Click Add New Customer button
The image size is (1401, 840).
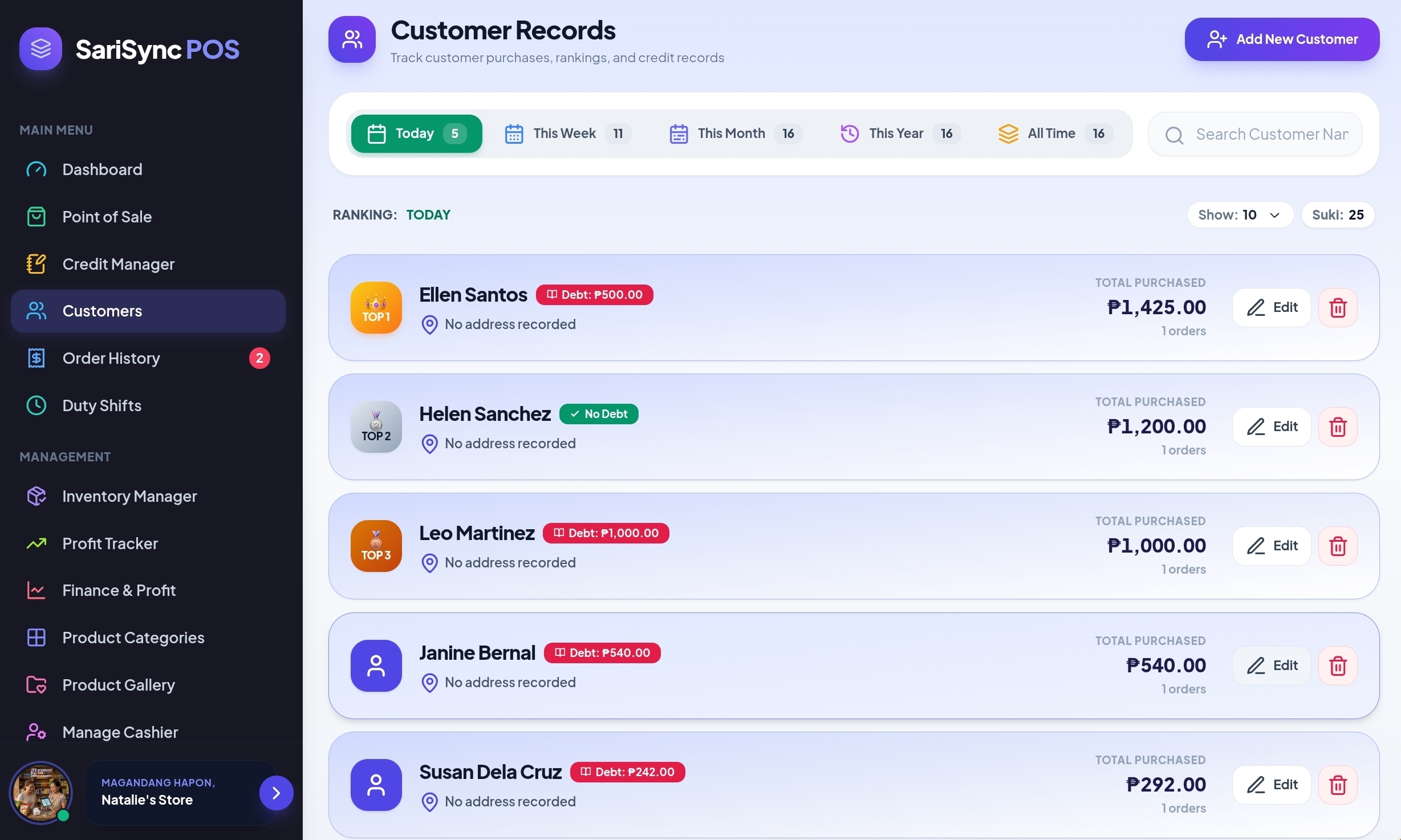(1282, 39)
